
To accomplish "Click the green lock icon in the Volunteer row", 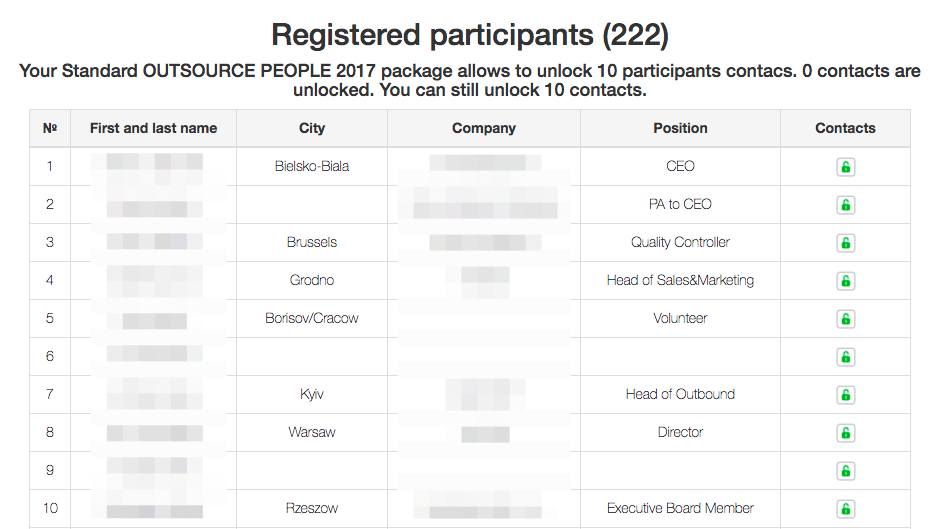I will coord(845,319).
